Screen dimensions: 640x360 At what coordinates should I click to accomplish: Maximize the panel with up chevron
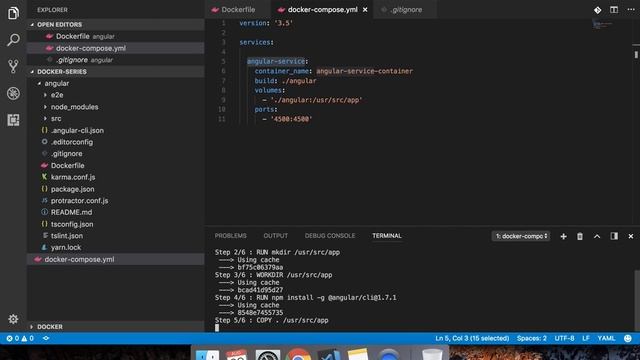(x=597, y=236)
